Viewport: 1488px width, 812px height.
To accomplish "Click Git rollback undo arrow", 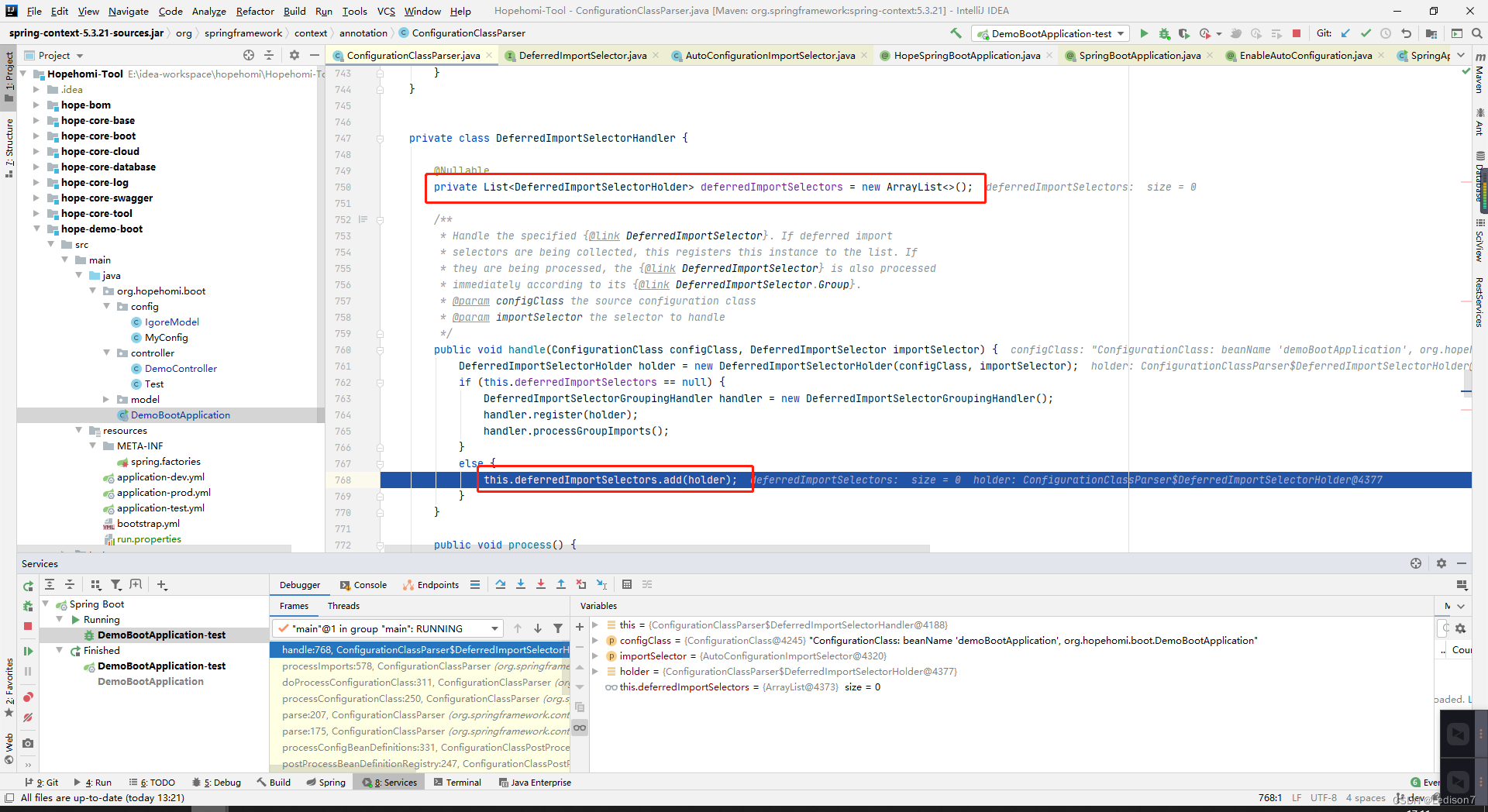I will [x=1406, y=33].
